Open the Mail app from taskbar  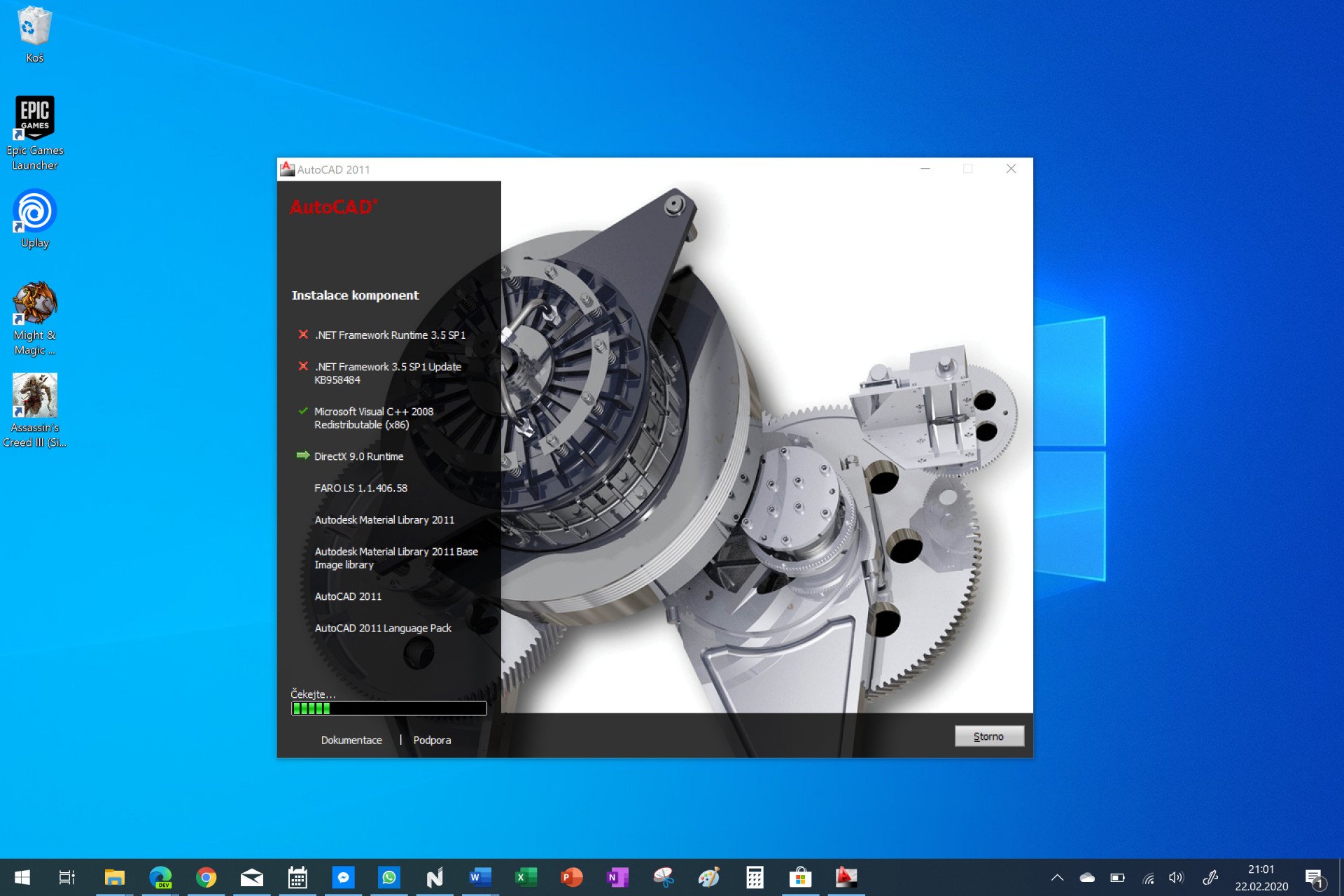[252, 877]
